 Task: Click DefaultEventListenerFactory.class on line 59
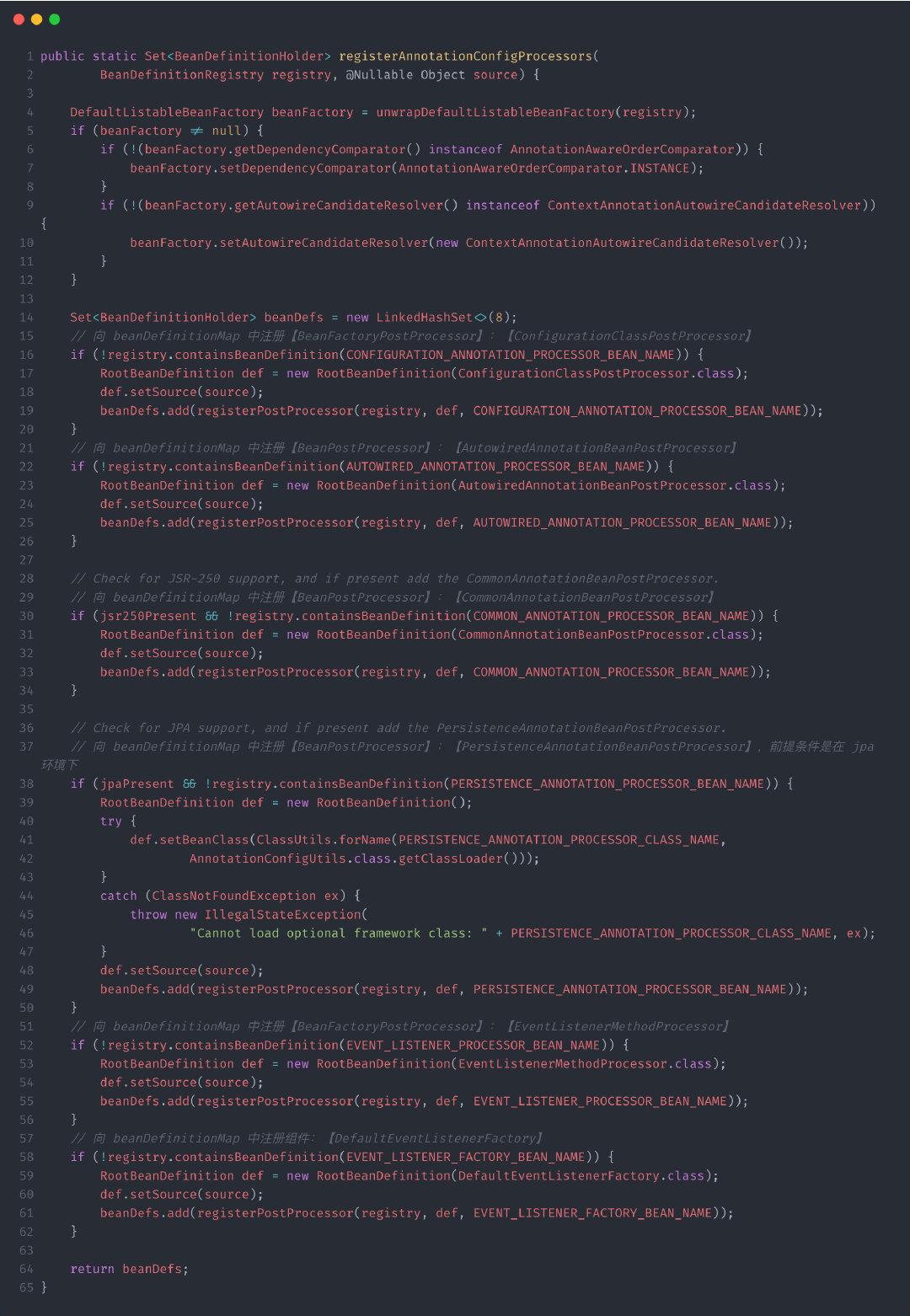[x=581, y=1176]
